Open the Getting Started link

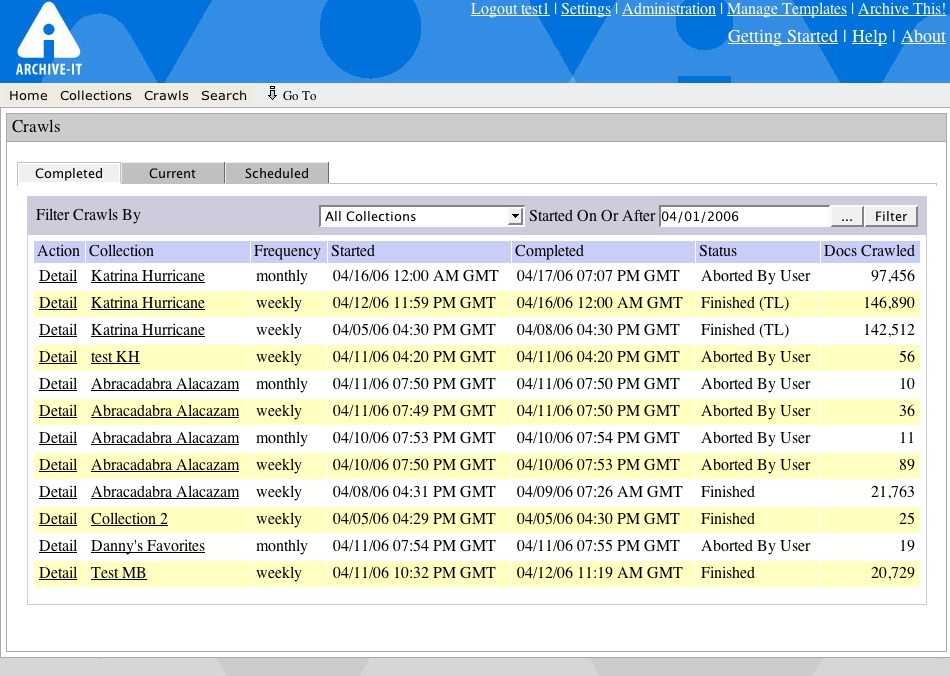coord(782,36)
